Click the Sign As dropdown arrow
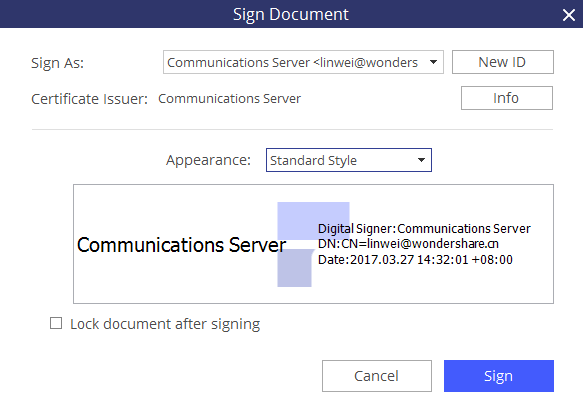Image resolution: width=583 pixels, height=420 pixels. click(x=433, y=62)
